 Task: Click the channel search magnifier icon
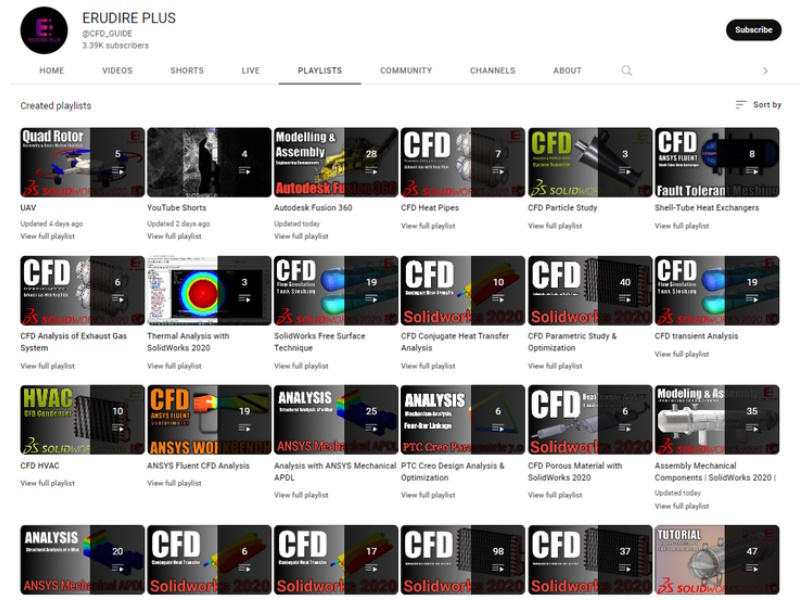coord(627,71)
